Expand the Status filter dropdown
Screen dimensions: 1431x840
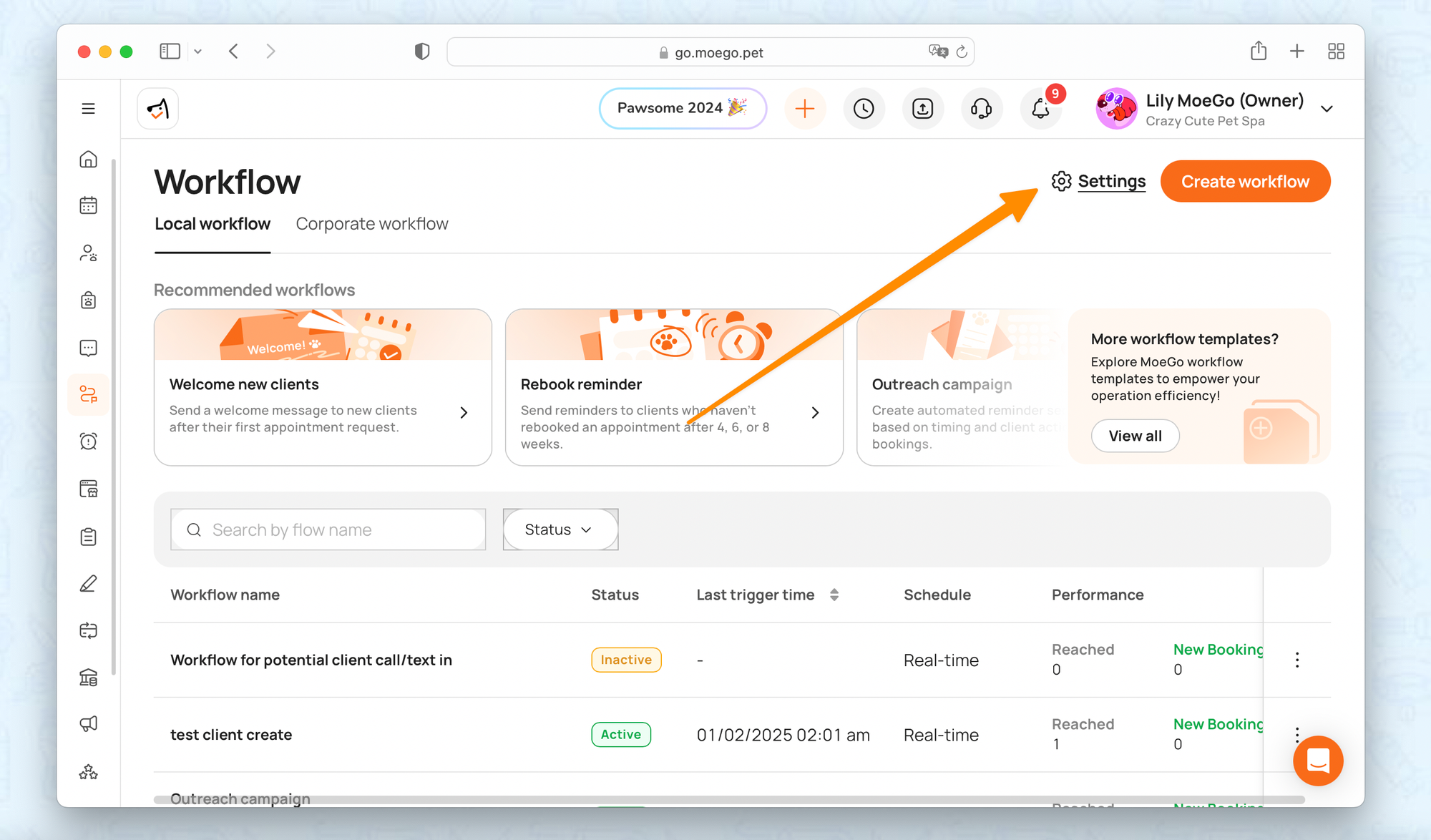(560, 529)
